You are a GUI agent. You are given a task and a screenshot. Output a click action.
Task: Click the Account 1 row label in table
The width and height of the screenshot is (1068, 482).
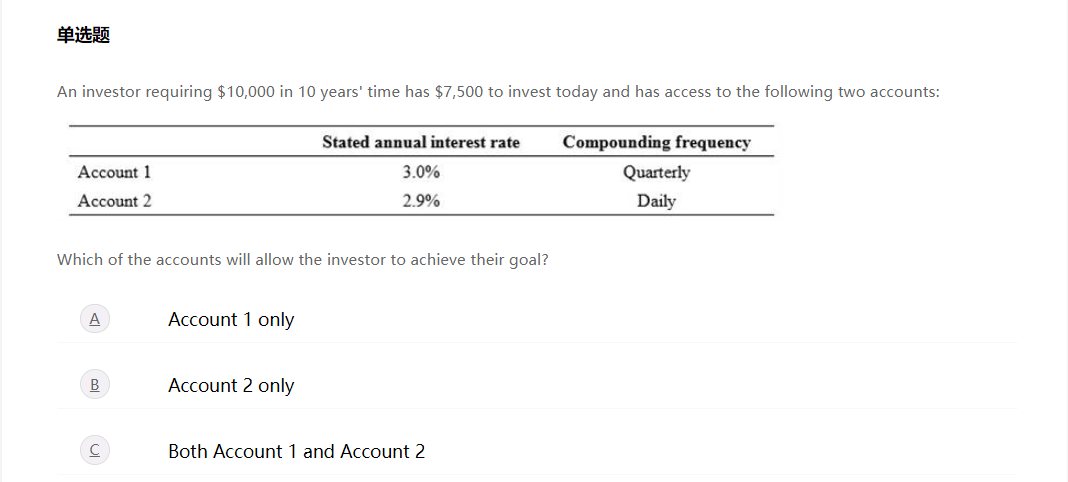point(115,172)
